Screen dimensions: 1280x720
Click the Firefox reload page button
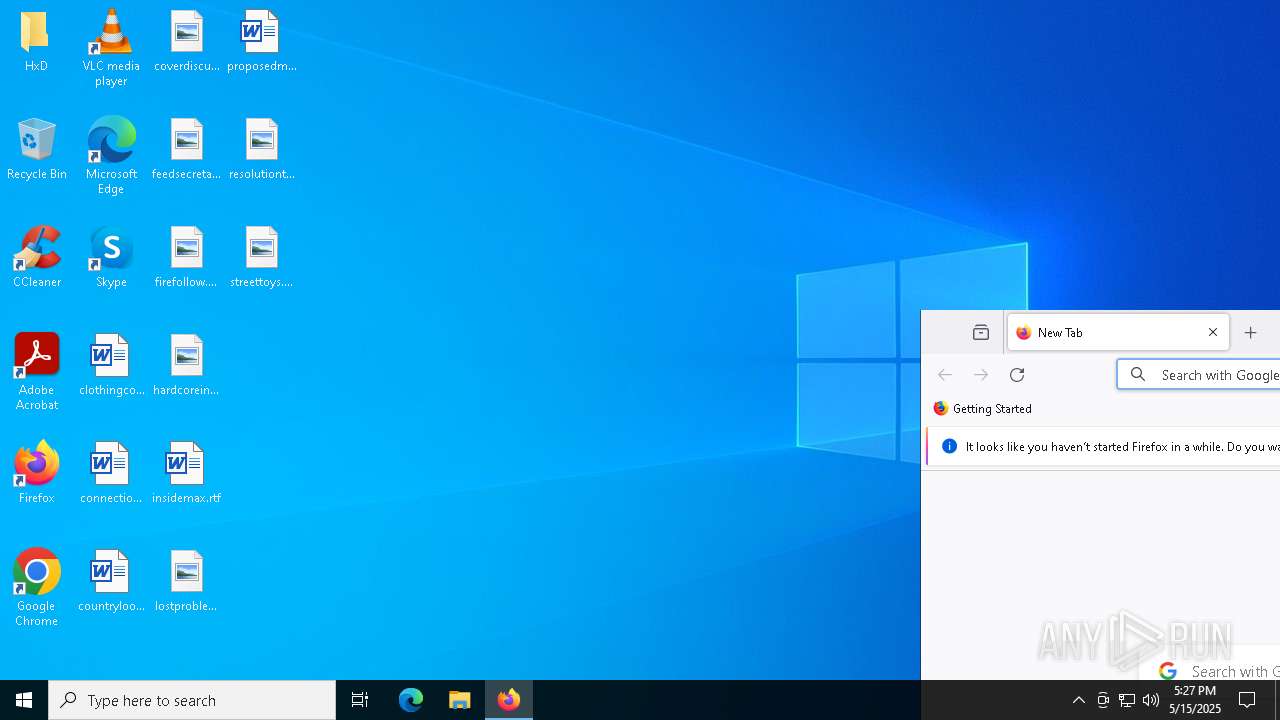[1017, 374]
